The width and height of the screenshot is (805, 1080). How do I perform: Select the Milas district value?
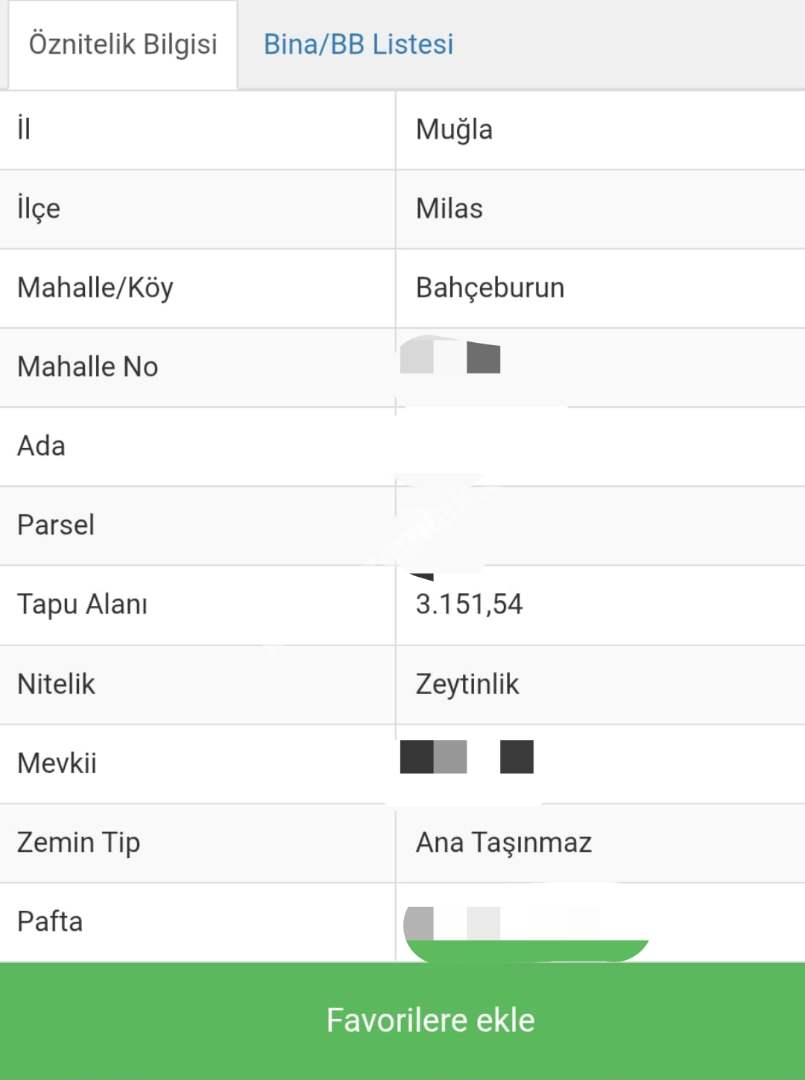click(x=449, y=209)
